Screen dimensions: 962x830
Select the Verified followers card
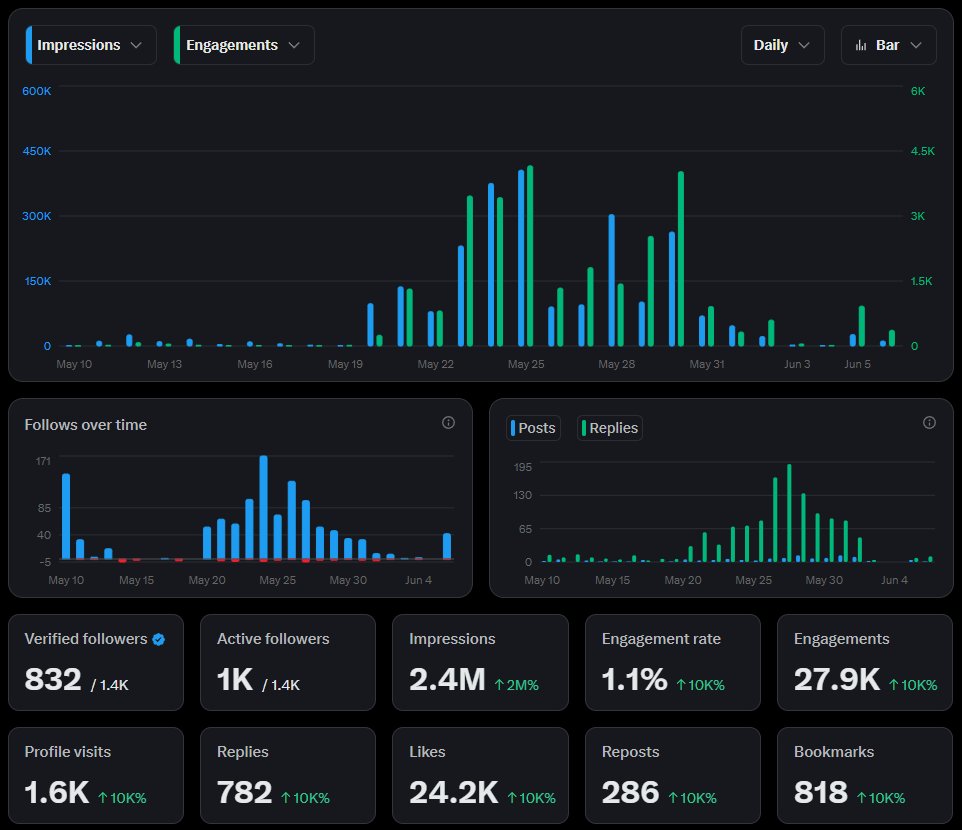tap(96, 663)
